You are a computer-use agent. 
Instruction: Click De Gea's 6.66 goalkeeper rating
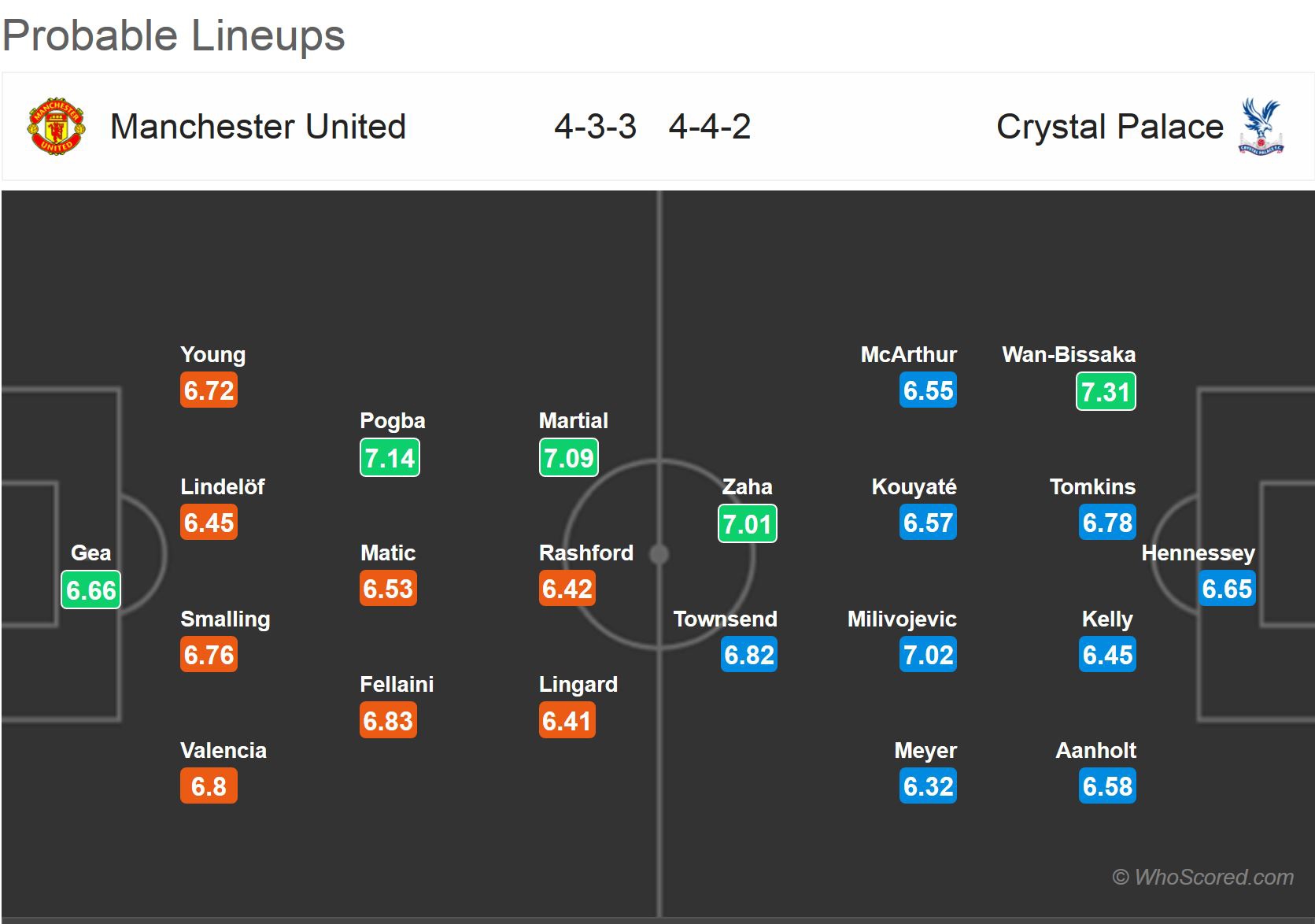[91, 590]
